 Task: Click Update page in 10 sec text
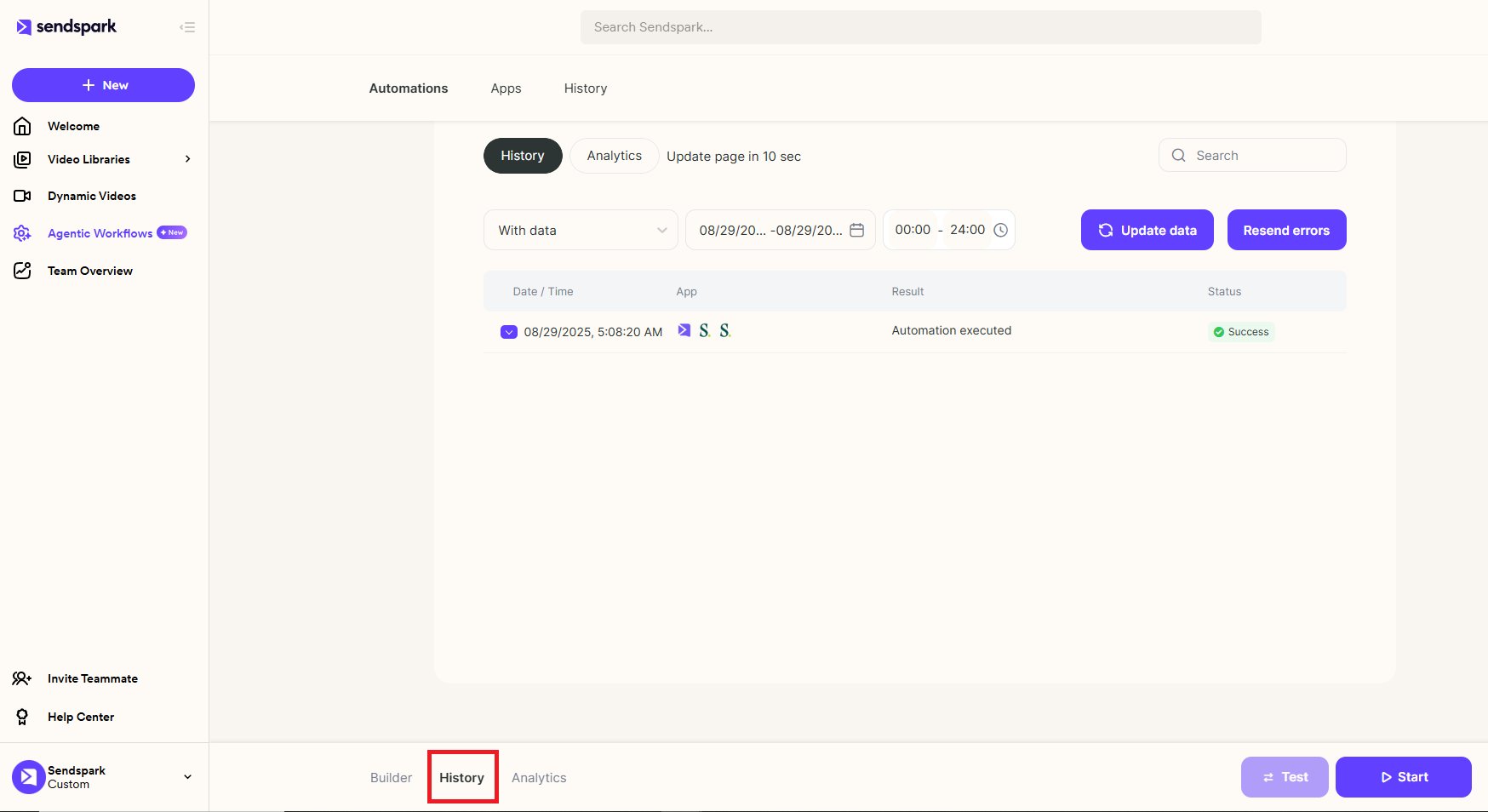(734, 157)
